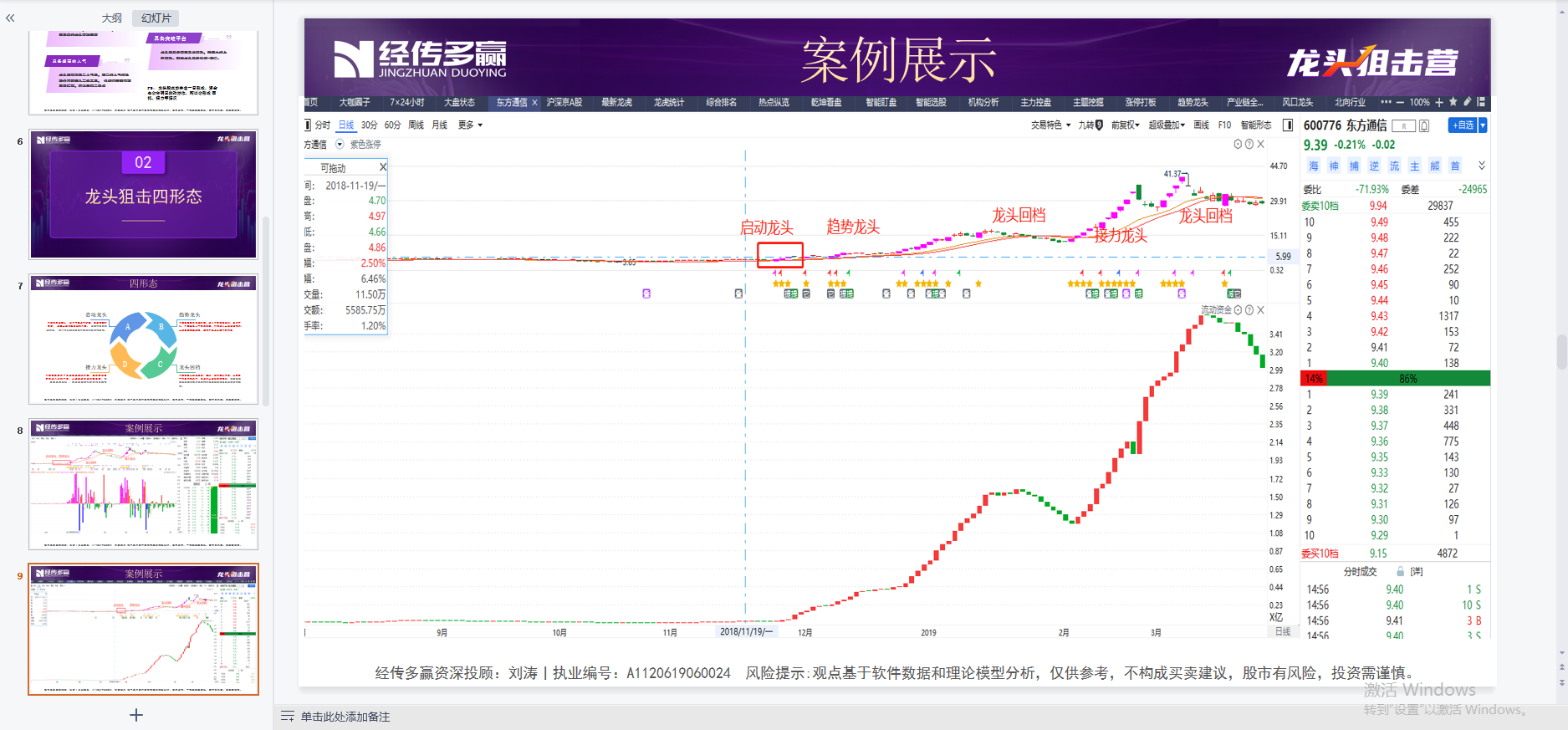Screen dimensions: 1568x730
Task: Click the help icon beside 流动资金
Action: (1249, 310)
